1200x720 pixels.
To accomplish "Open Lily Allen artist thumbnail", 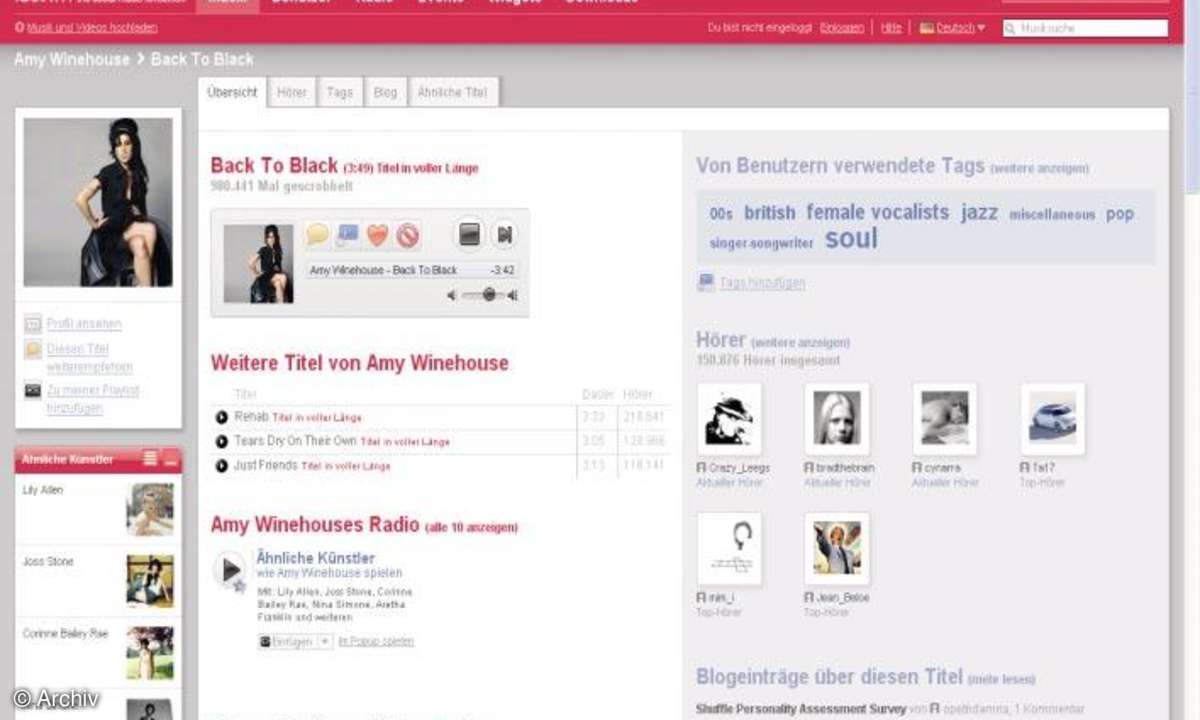I will click(150, 510).
